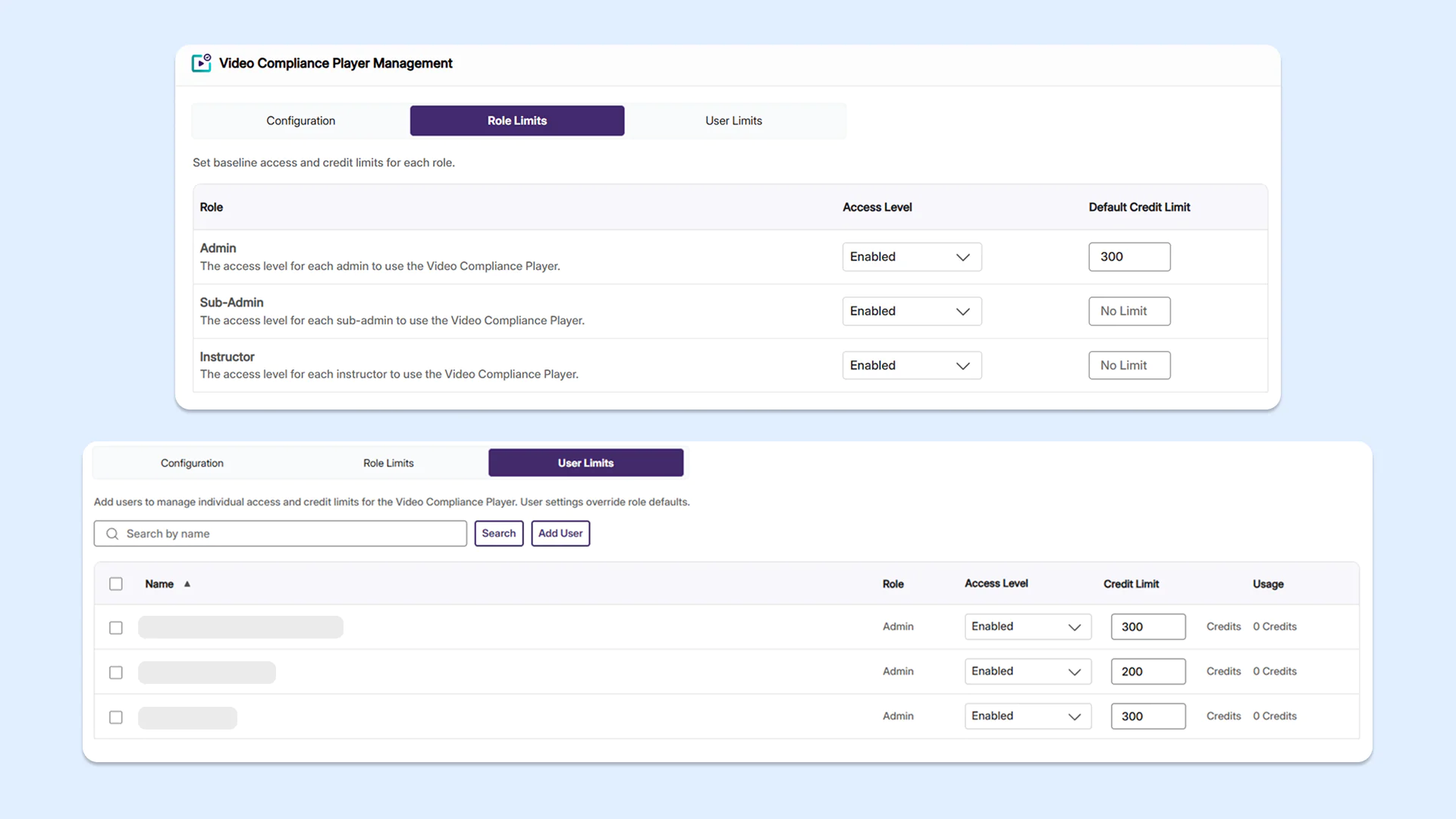
Task: Click the Search by name field
Action: 281,533
